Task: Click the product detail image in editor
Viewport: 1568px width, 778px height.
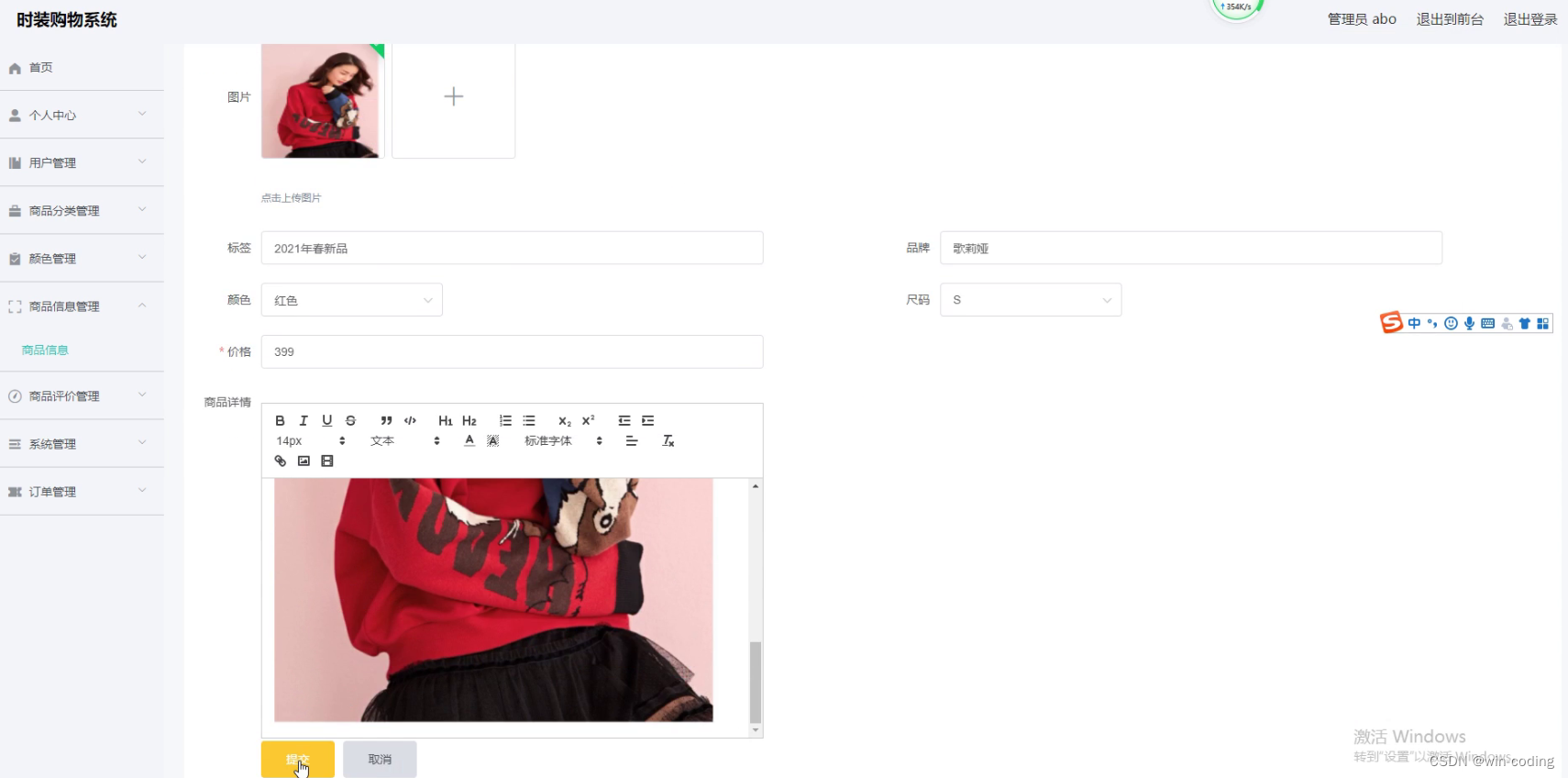Action: pyautogui.click(x=493, y=600)
